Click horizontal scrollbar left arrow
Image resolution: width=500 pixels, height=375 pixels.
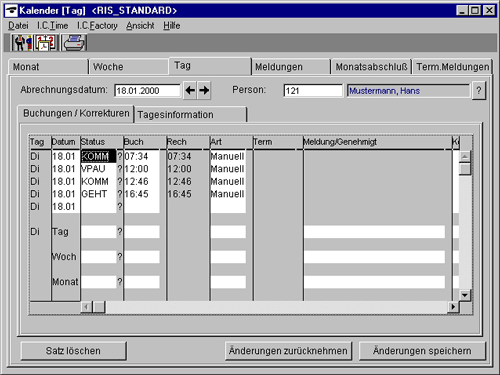click(x=86, y=307)
